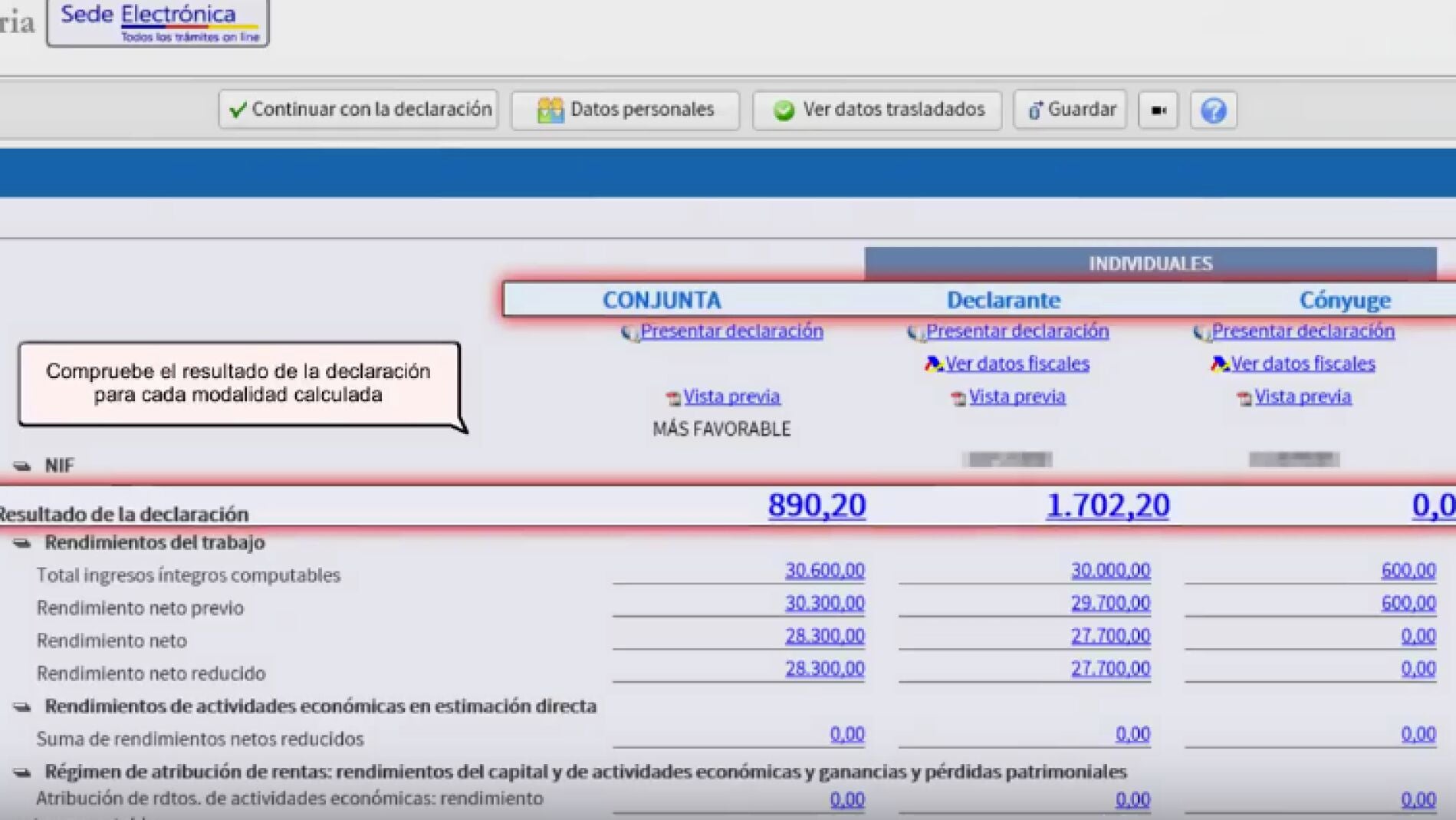Screen dimensions: 1456x820
Task: Collapse Rendimientos de actividades económicas section
Action: coord(22,706)
